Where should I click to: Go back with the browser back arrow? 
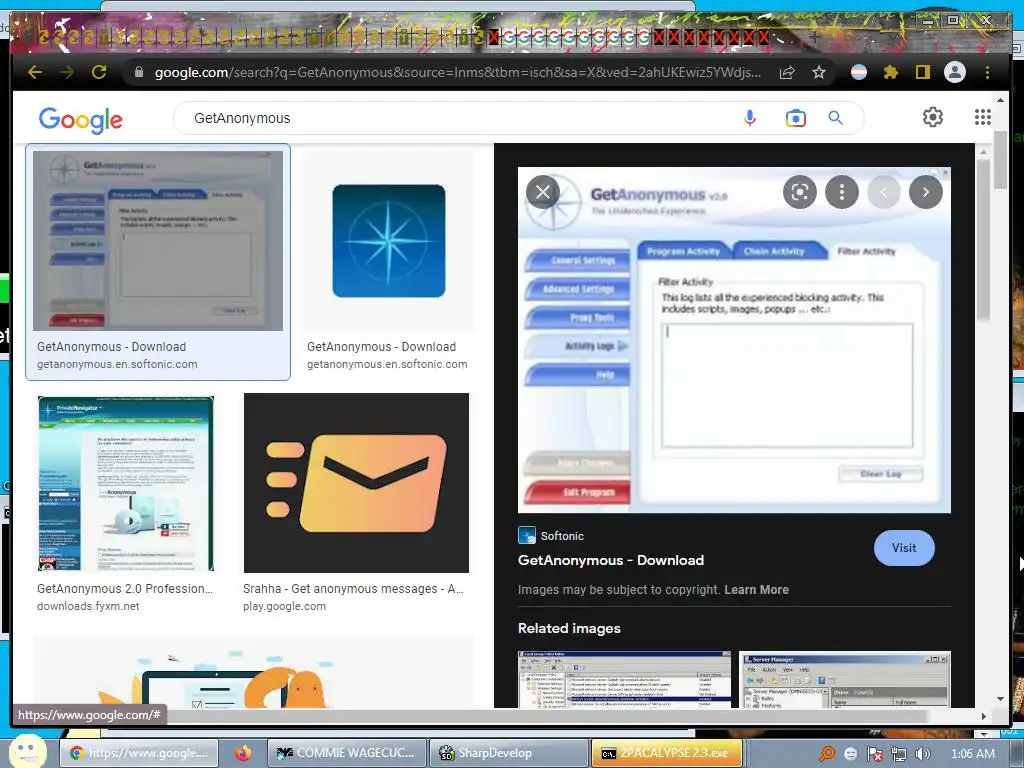35,72
